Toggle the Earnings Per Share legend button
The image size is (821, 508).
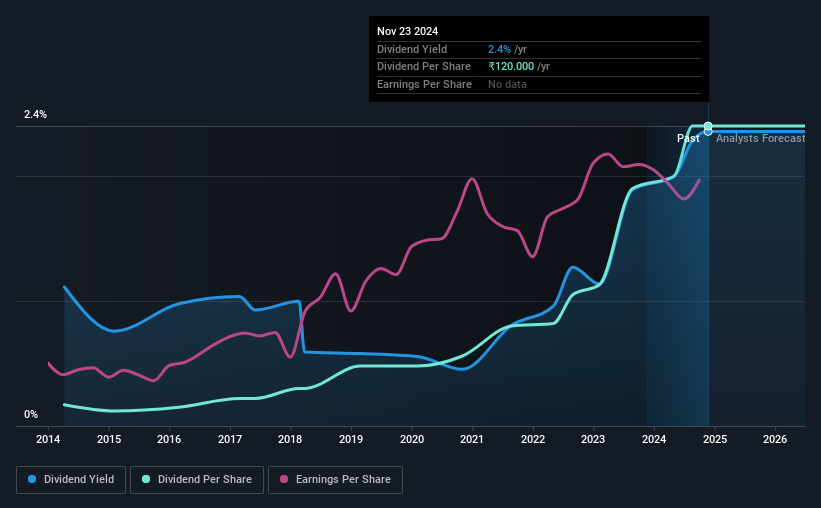pyautogui.click(x=335, y=480)
